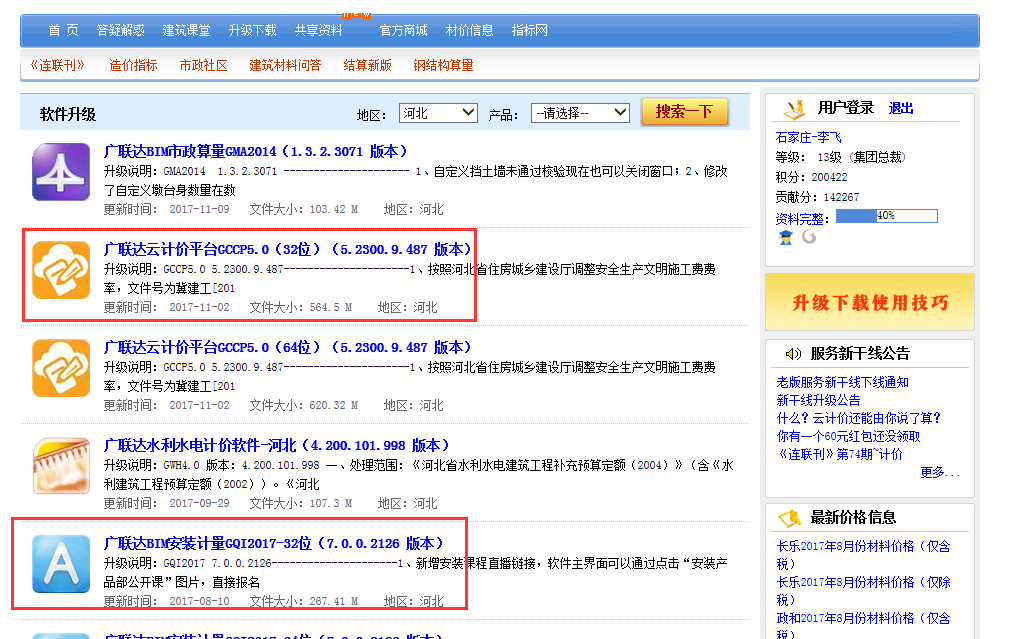Click the 用户登录 header icon
The width and height of the screenshot is (1035, 639).
794,109
